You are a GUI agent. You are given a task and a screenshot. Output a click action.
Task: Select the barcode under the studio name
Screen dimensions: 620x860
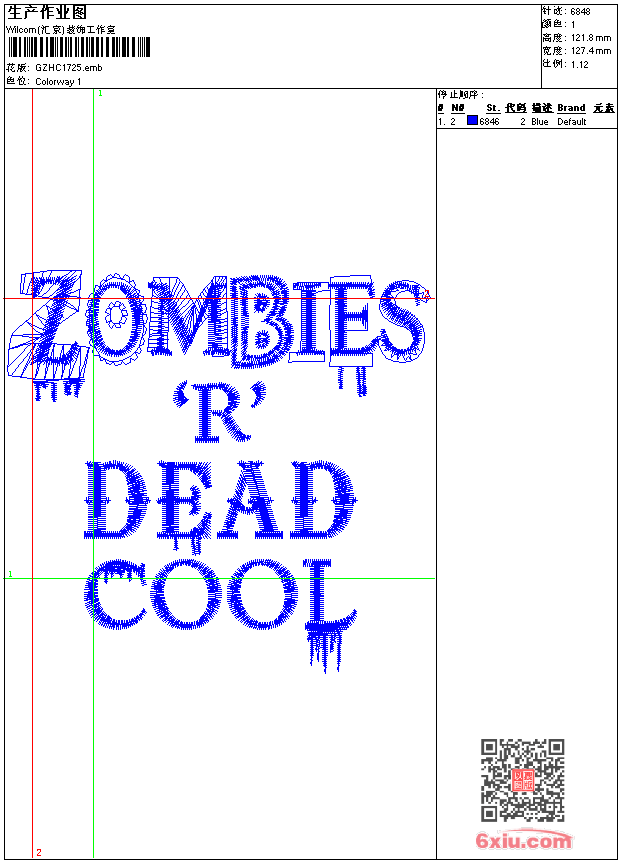point(78,47)
